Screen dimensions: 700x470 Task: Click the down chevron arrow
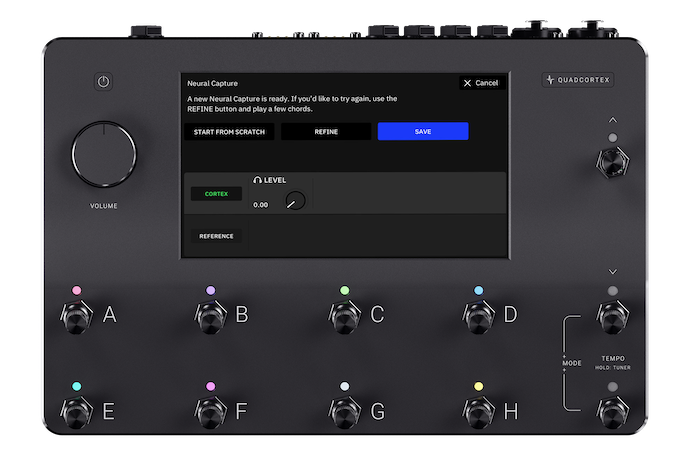tap(612, 272)
